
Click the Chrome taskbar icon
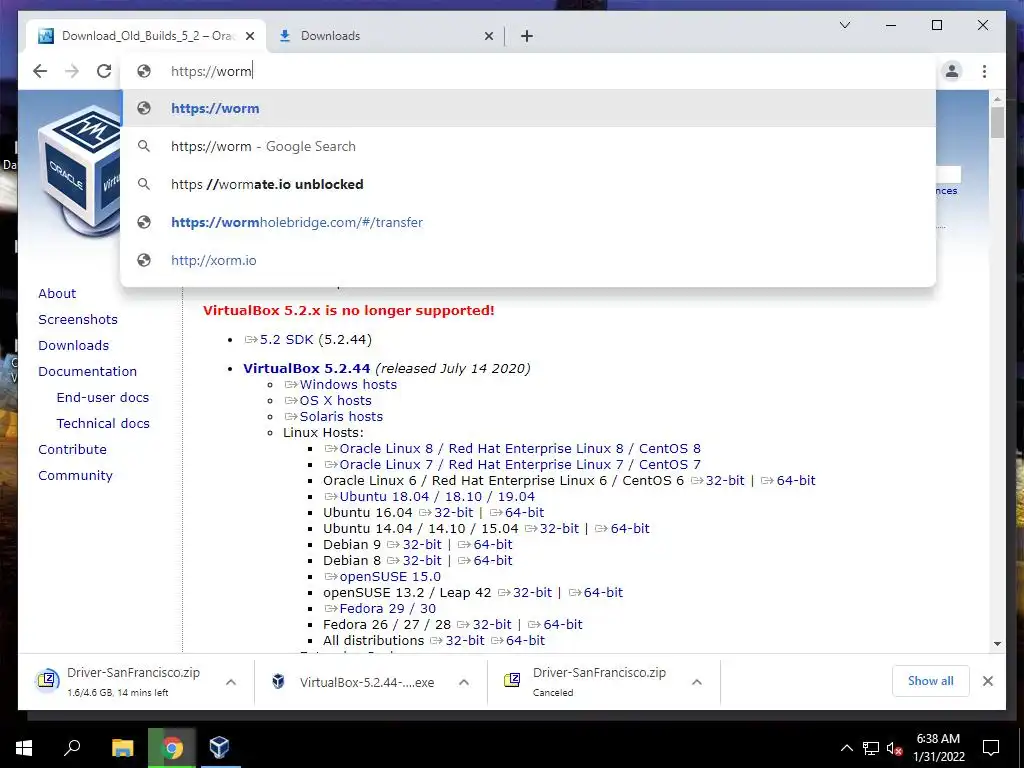point(172,747)
